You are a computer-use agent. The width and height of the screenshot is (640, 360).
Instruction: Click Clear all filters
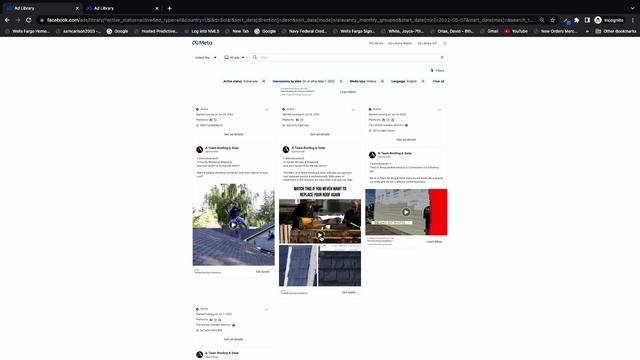(x=438, y=81)
